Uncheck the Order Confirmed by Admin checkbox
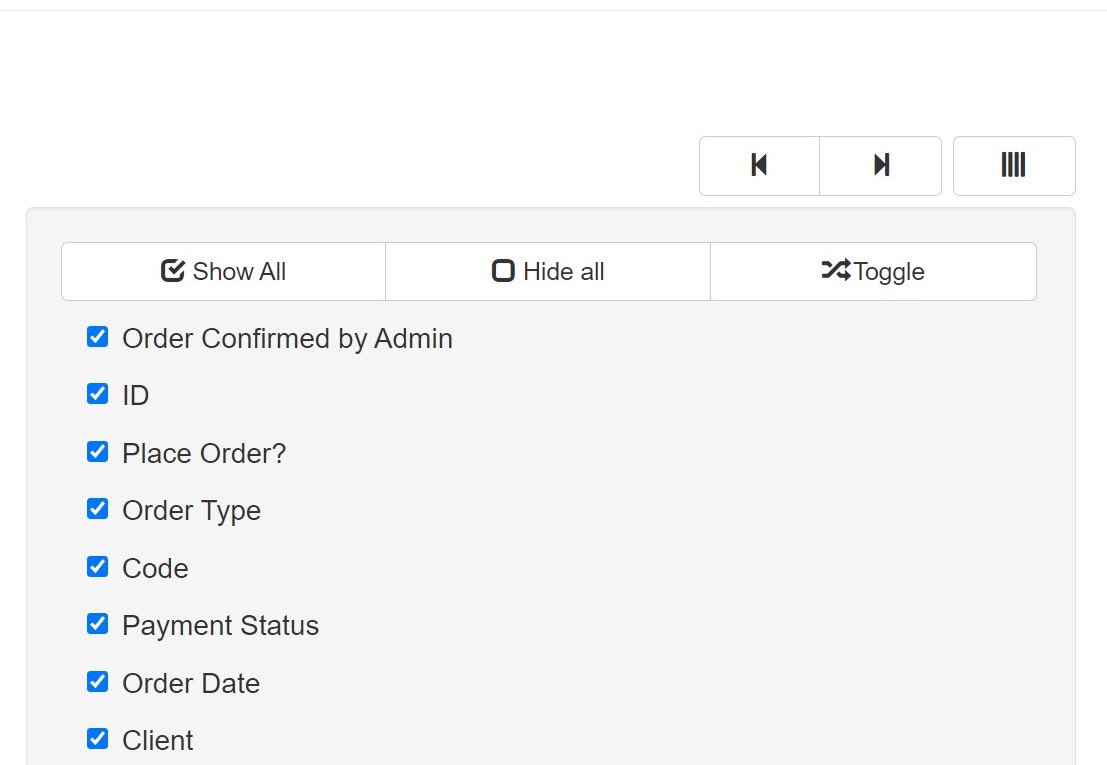The height and width of the screenshot is (765, 1107). point(97,337)
